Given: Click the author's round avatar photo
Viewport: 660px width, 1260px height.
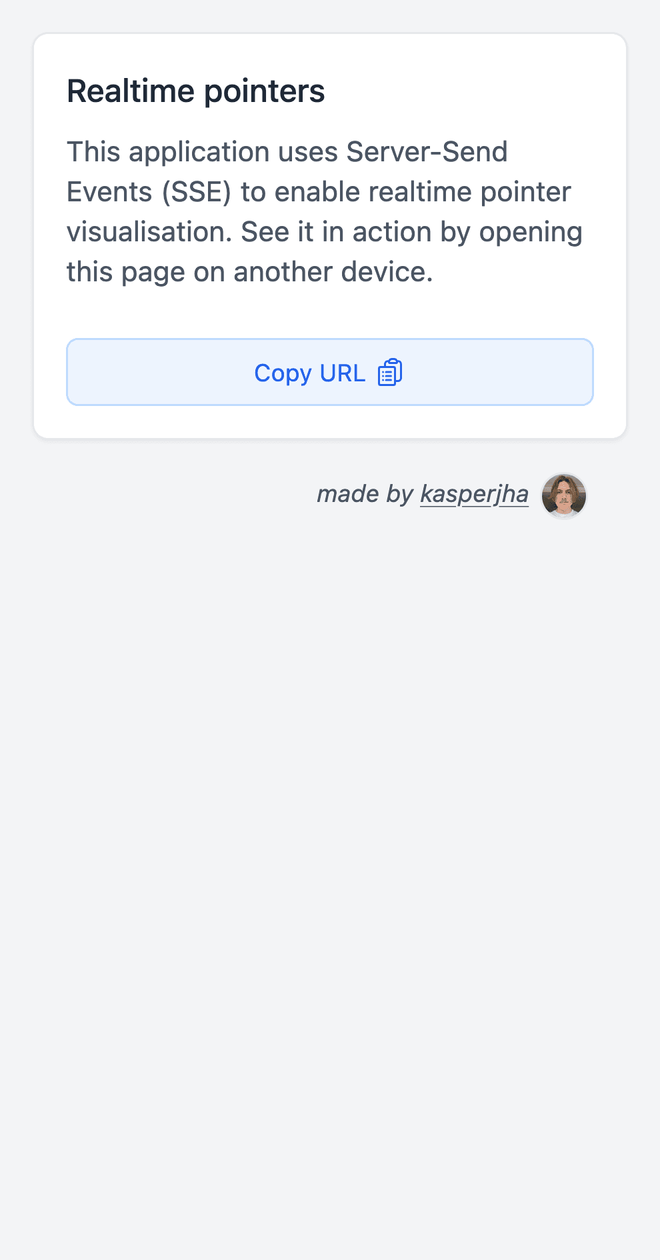Looking at the screenshot, I should (564, 495).
